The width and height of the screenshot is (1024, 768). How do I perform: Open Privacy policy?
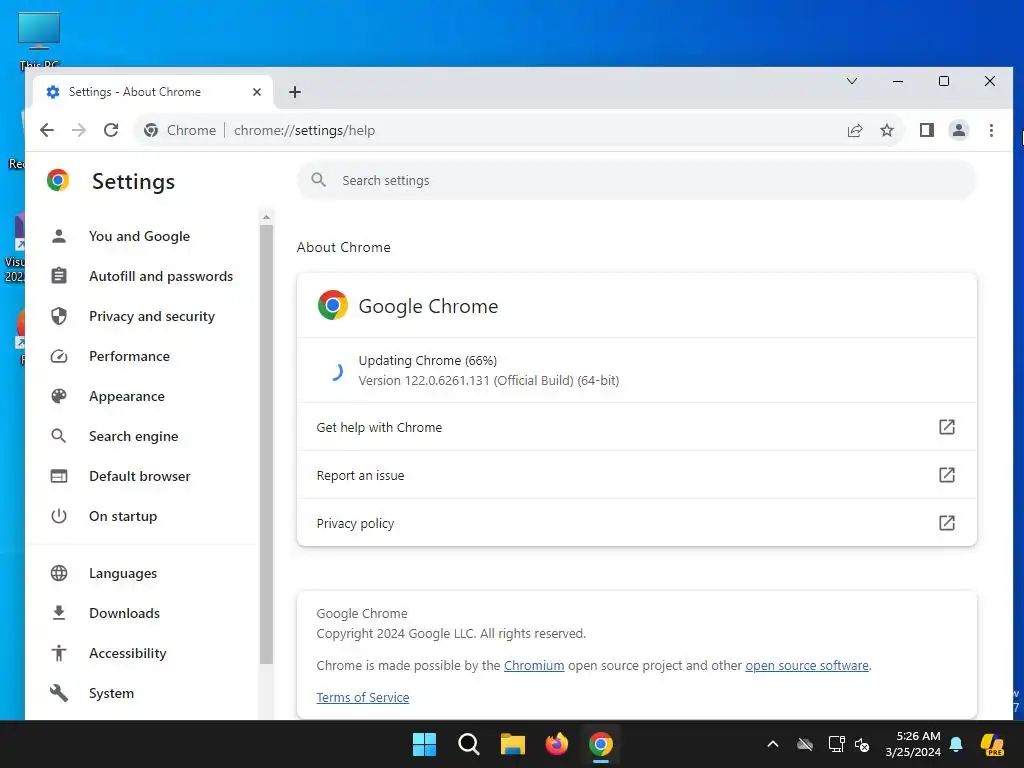(x=637, y=522)
